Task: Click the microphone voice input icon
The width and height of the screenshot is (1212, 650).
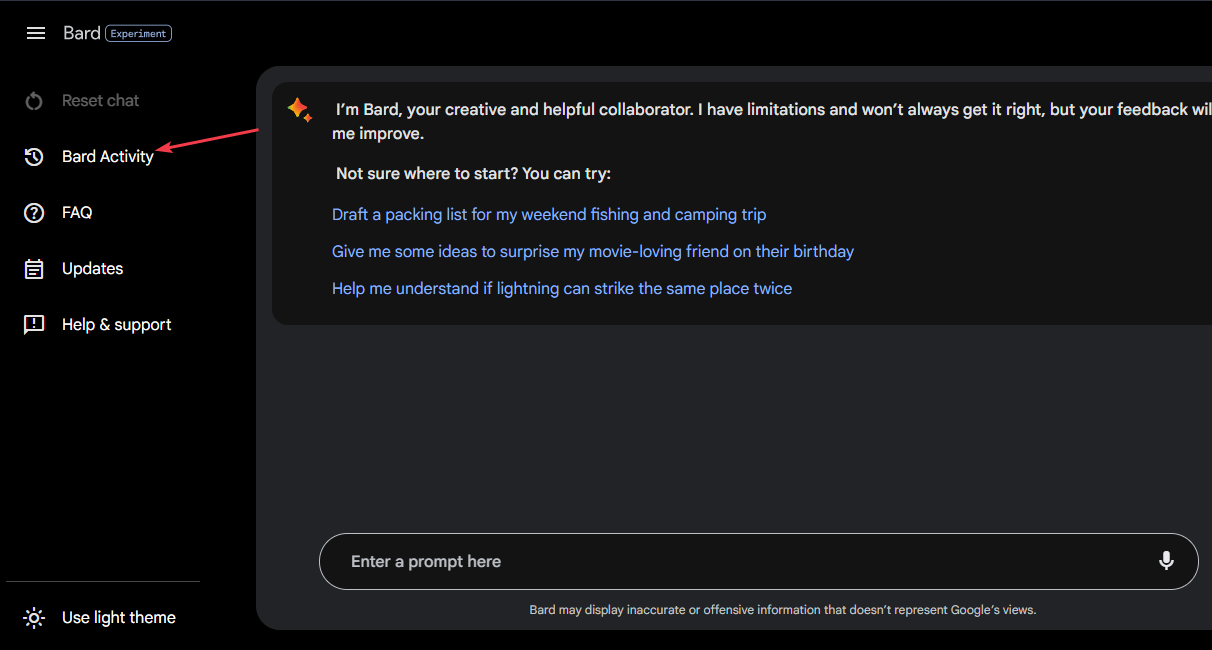Action: [x=1166, y=561]
